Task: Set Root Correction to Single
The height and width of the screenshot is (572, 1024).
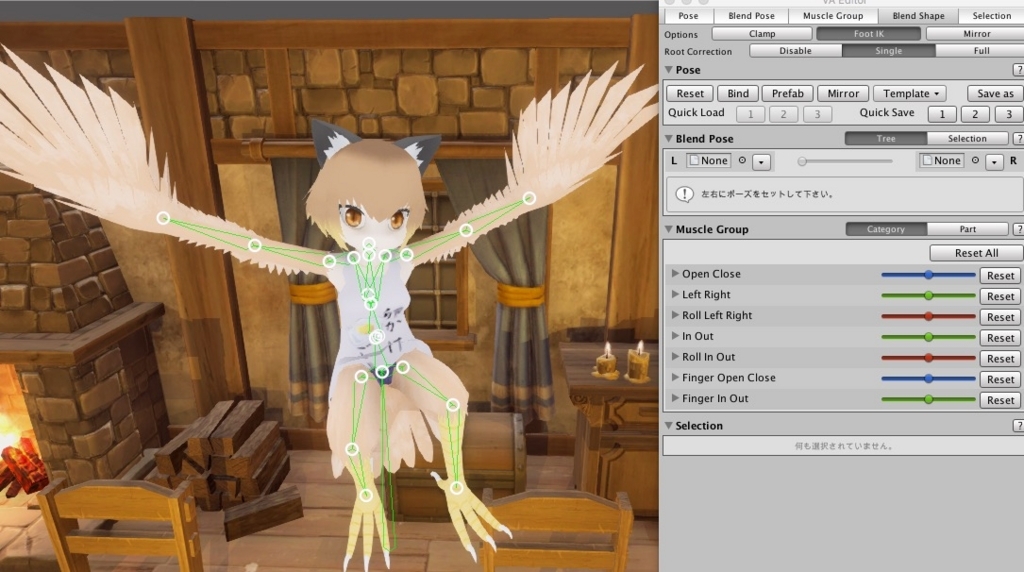Action: pos(888,50)
